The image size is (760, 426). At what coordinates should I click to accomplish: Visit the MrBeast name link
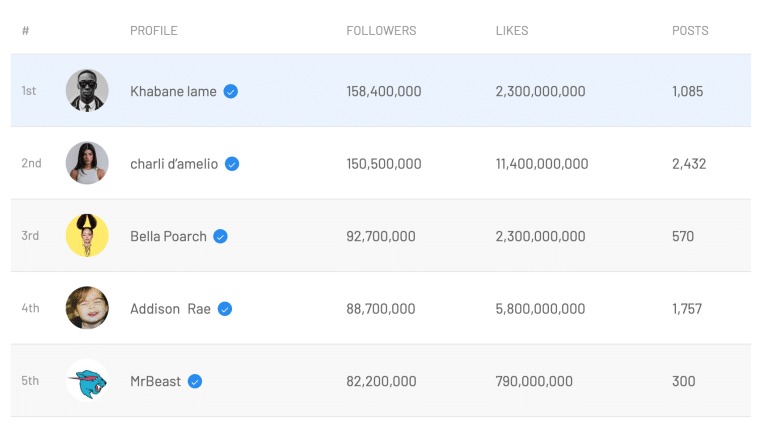(x=156, y=381)
